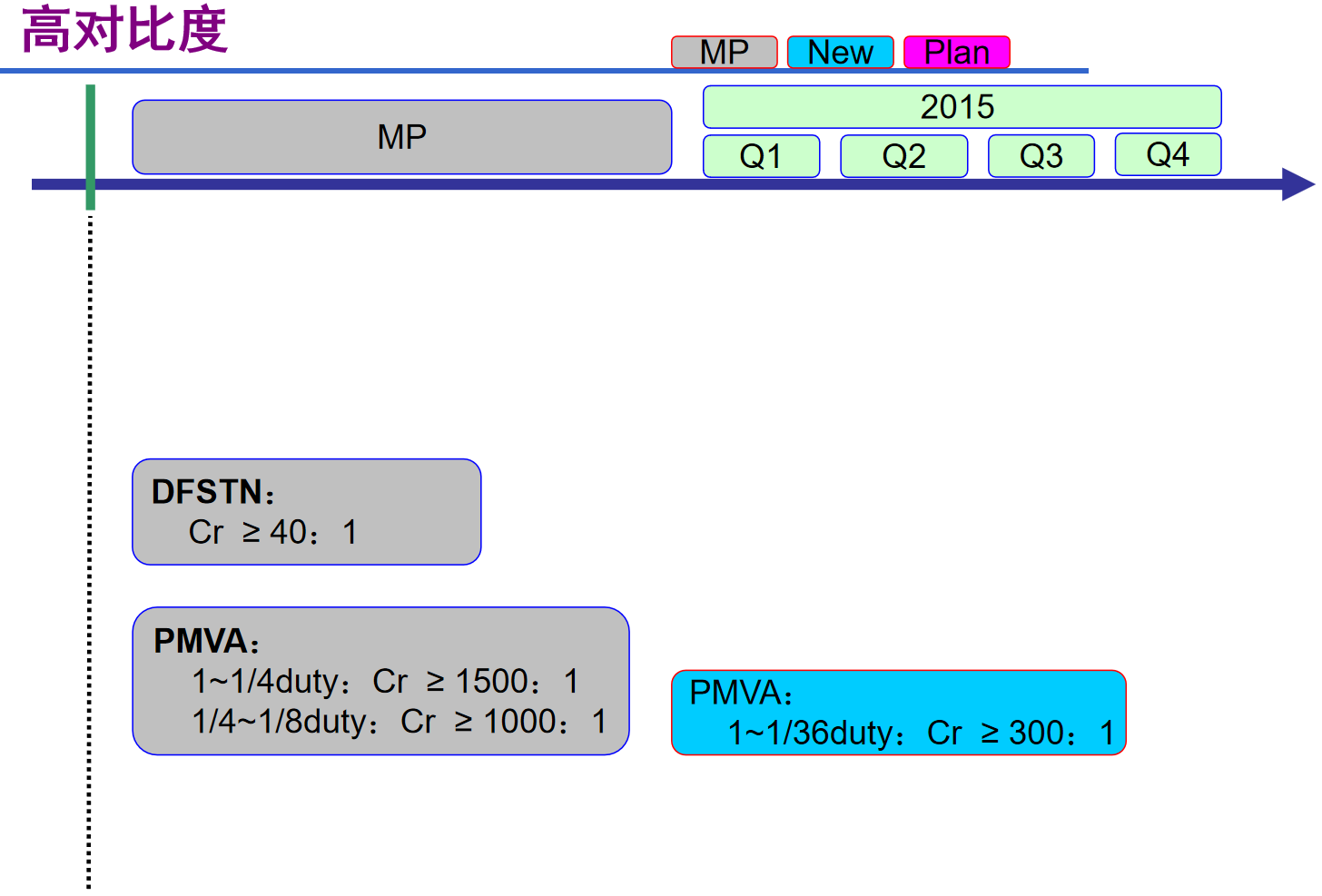Click the timeline arrowhead at right end
1322x896 pixels.
1297,184
